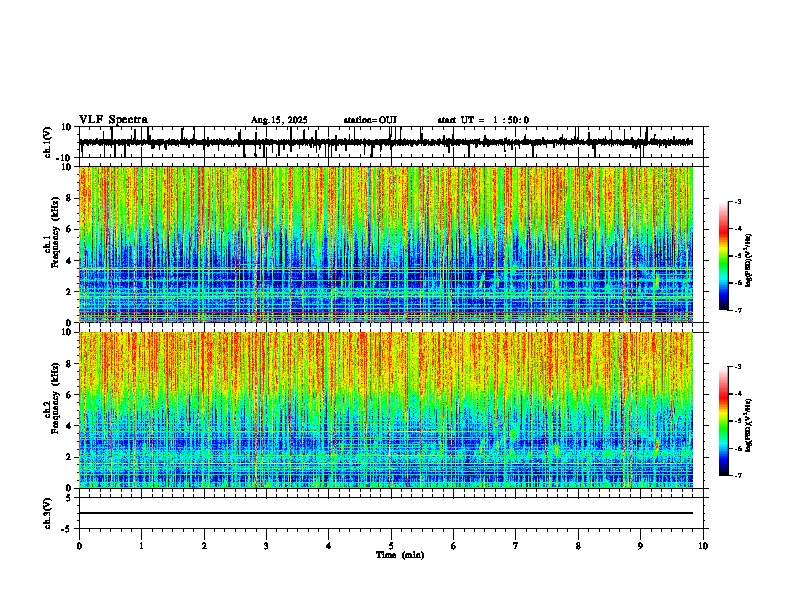Click the ch.2 spectrogram color scale bar
792x612 pixels.
[724, 421]
